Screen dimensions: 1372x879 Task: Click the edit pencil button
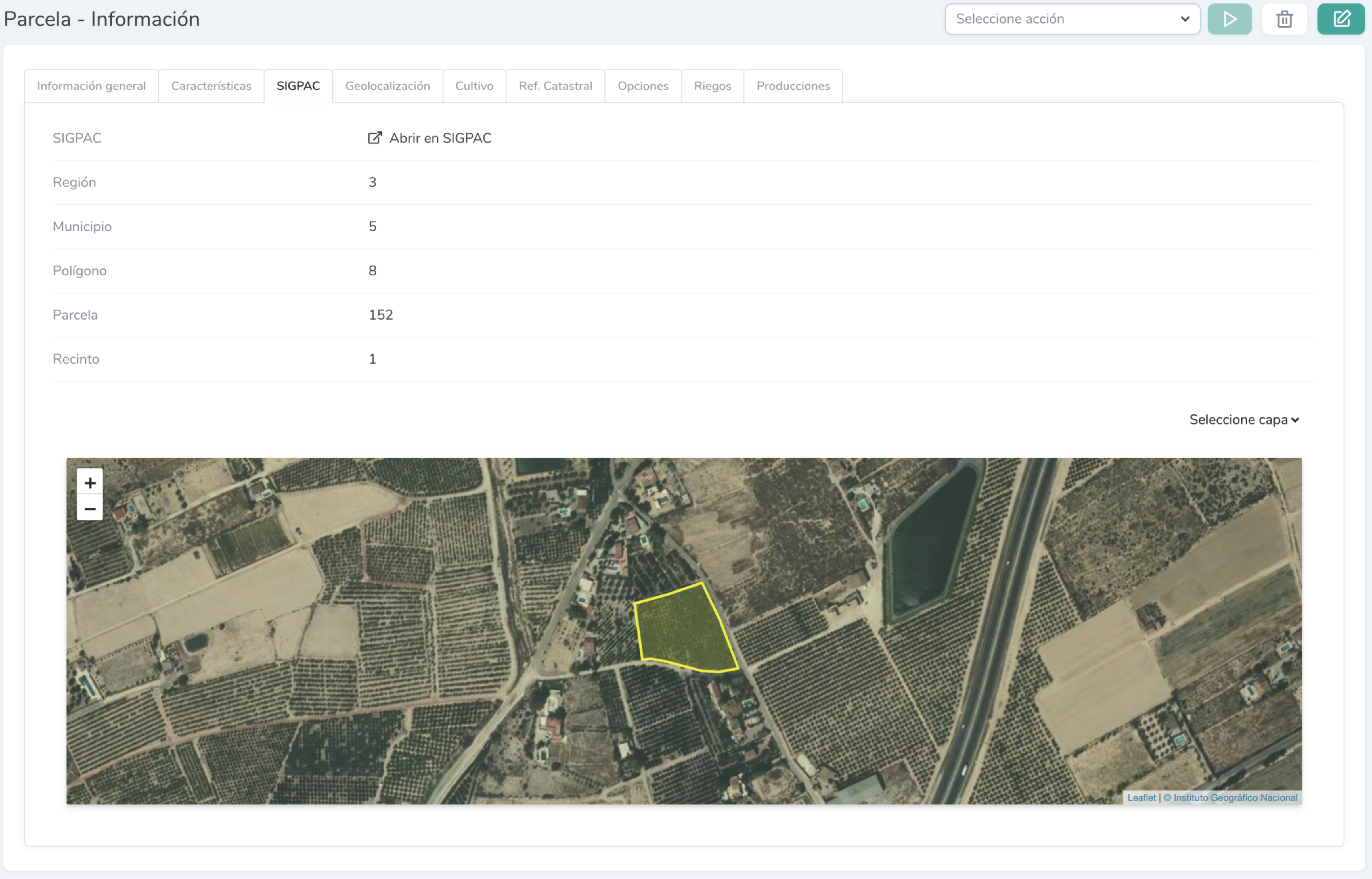click(1340, 19)
